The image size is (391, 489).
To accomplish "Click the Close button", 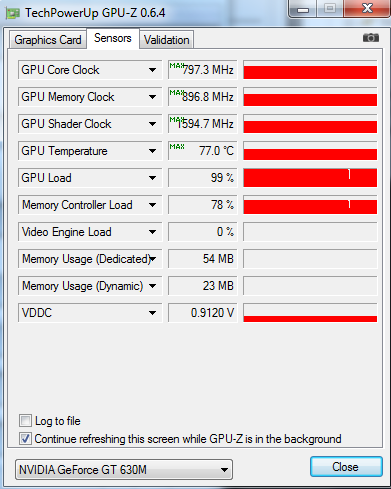I will coord(346,467).
